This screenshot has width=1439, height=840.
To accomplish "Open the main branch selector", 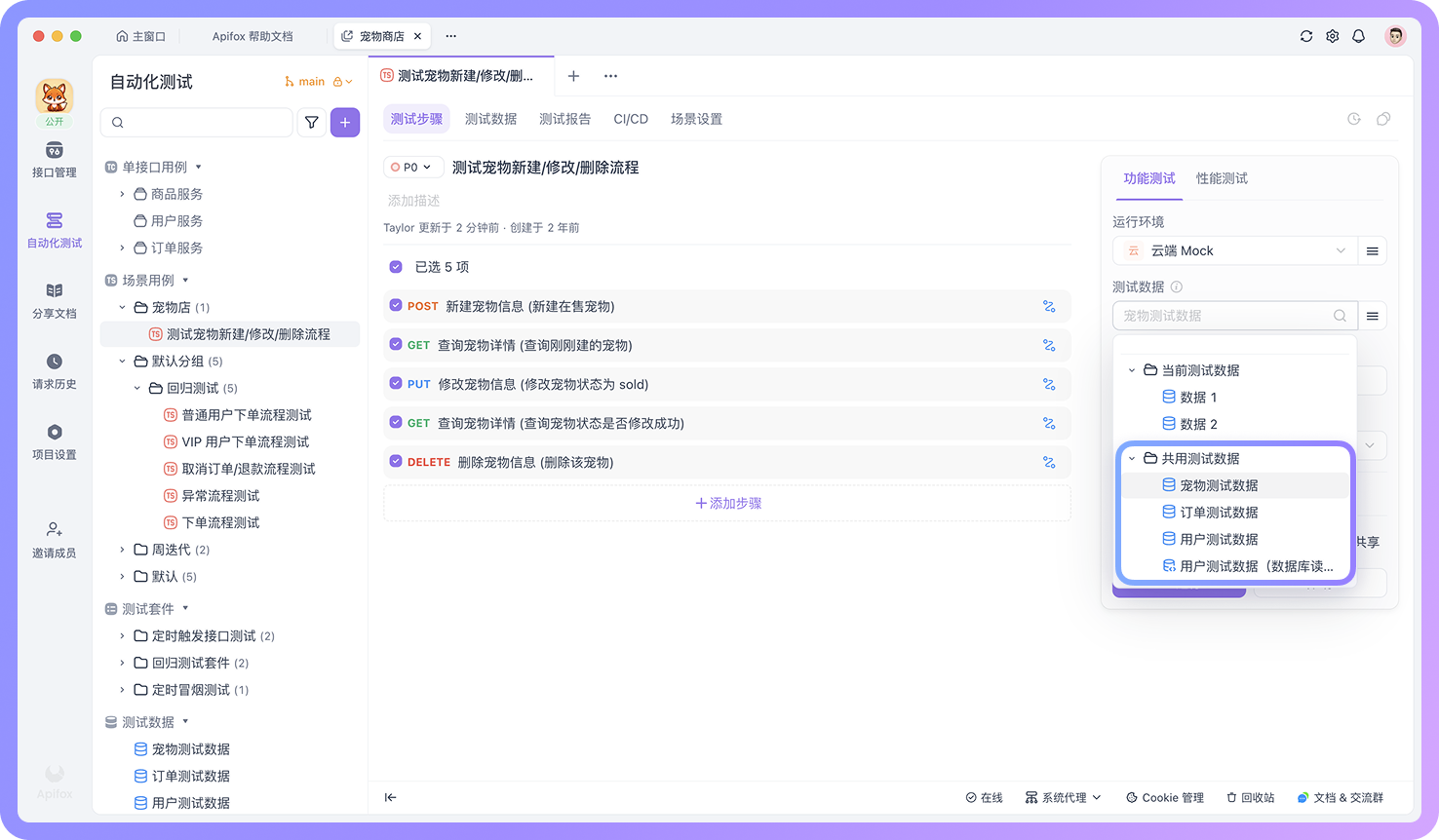I will [319, 82].
